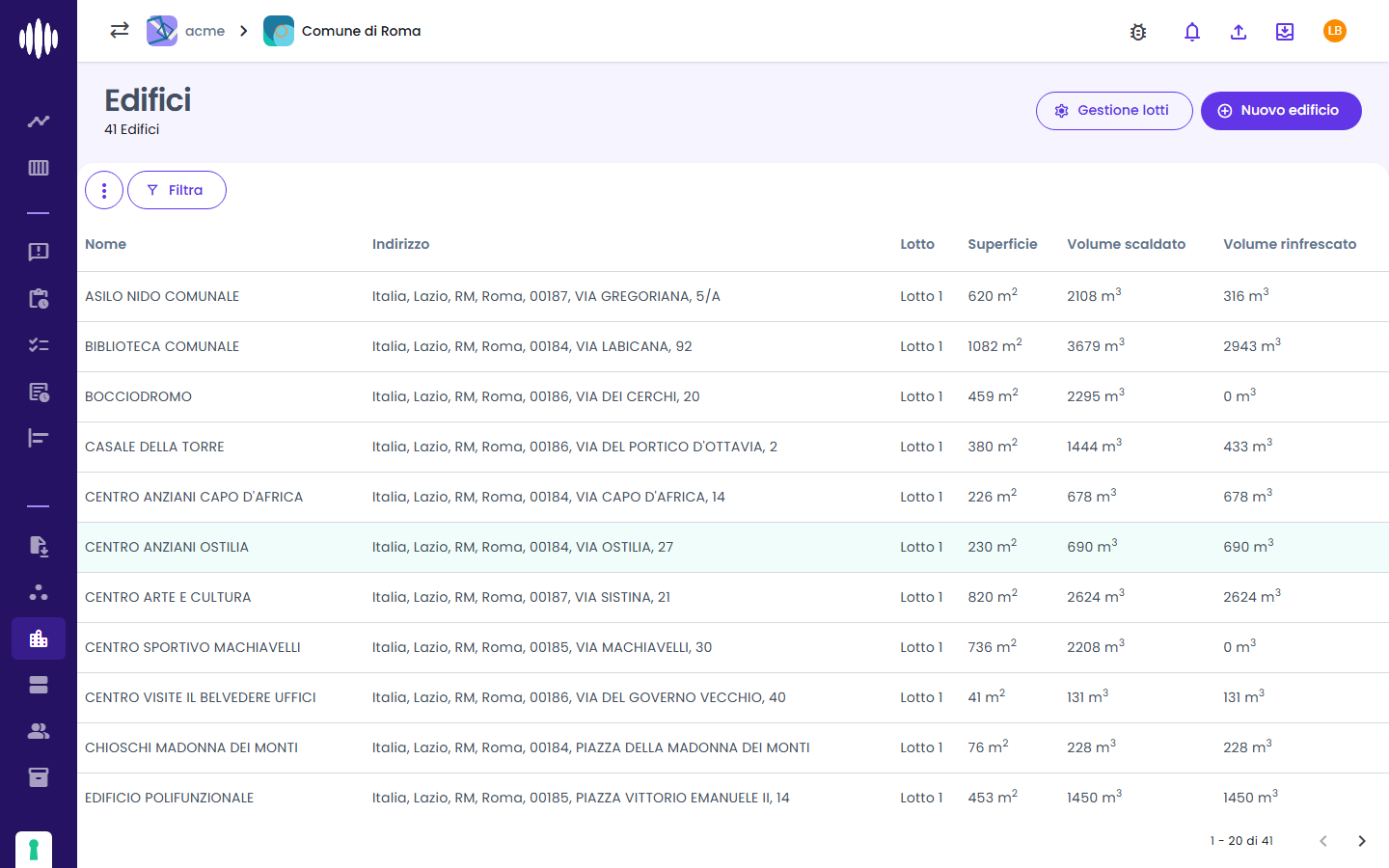Viewport: 1389px width, 868px height.
Task: Open the BIBLIOTECA COMUNALE row
Action: (733, 347)
